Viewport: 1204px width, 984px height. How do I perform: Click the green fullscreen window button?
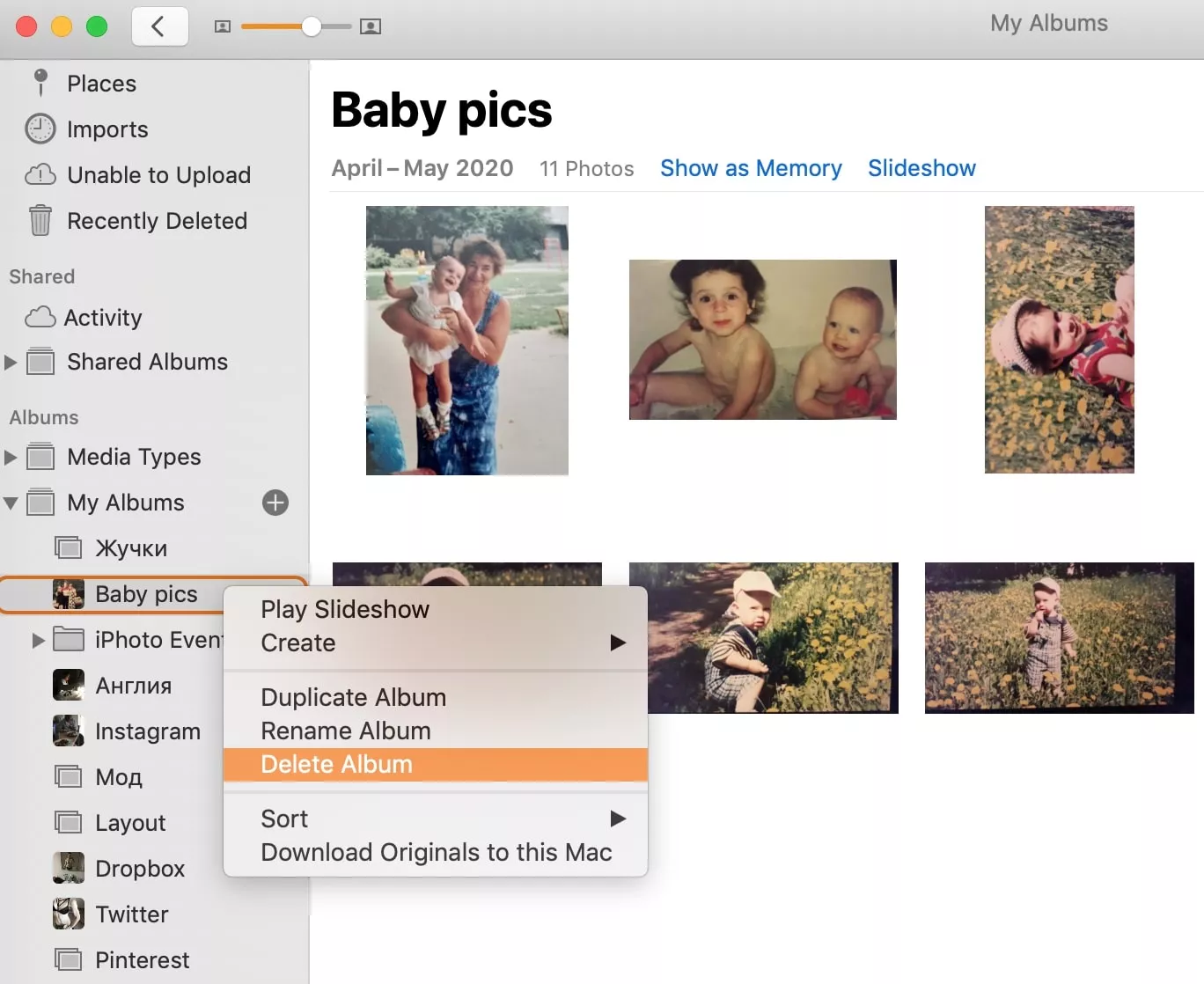pos(97,26)
